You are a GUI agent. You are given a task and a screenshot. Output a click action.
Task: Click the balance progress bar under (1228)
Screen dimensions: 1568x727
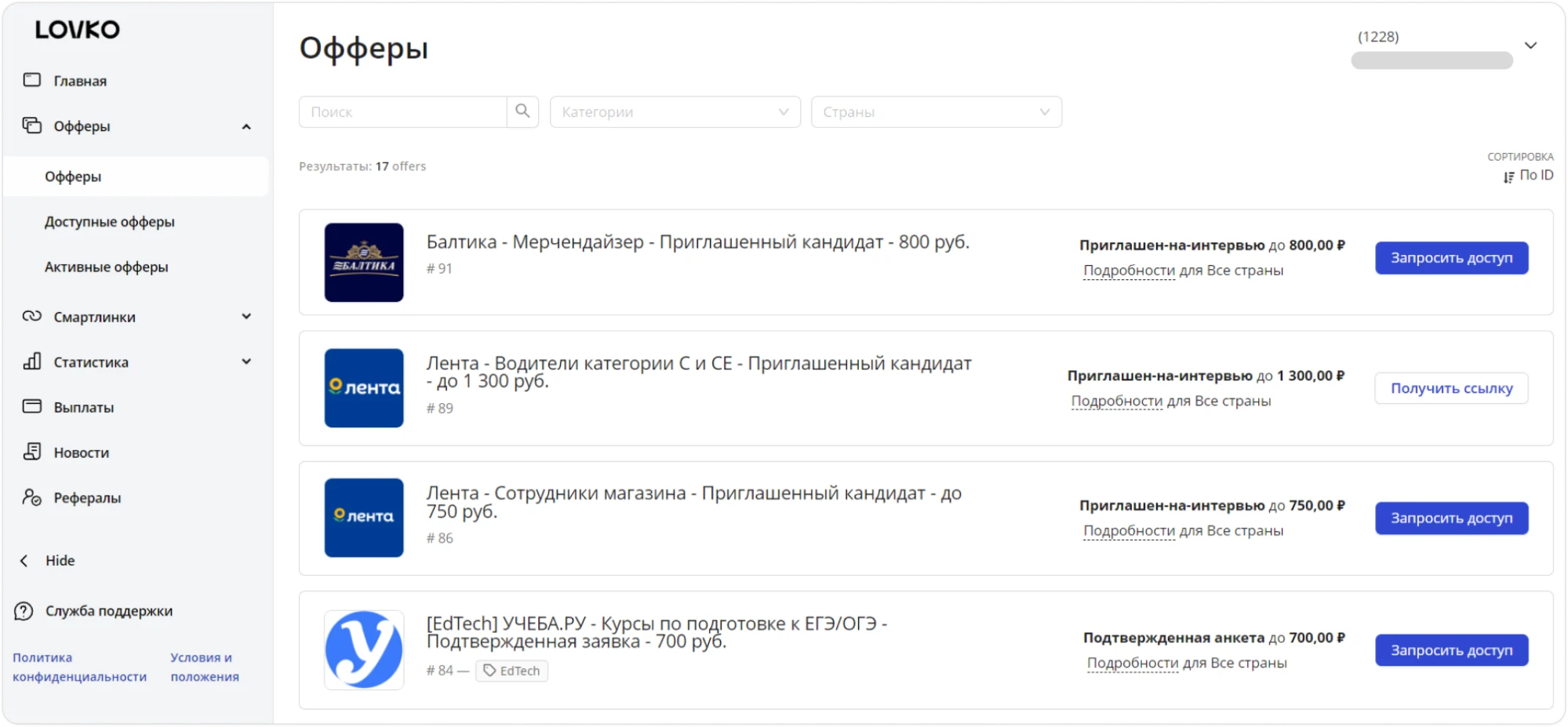(x=1432, y=60)
